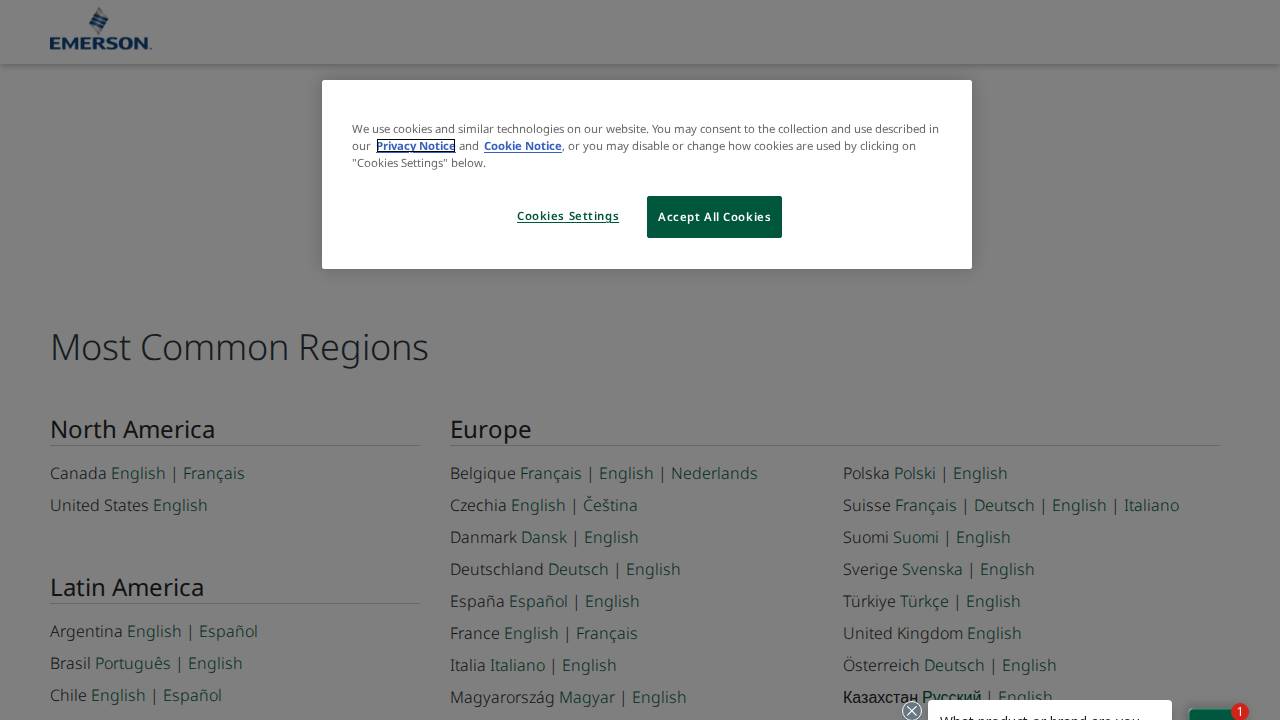View the Cookie Notice
This screenshot has width=1280, height=720.
pos(522,146)
